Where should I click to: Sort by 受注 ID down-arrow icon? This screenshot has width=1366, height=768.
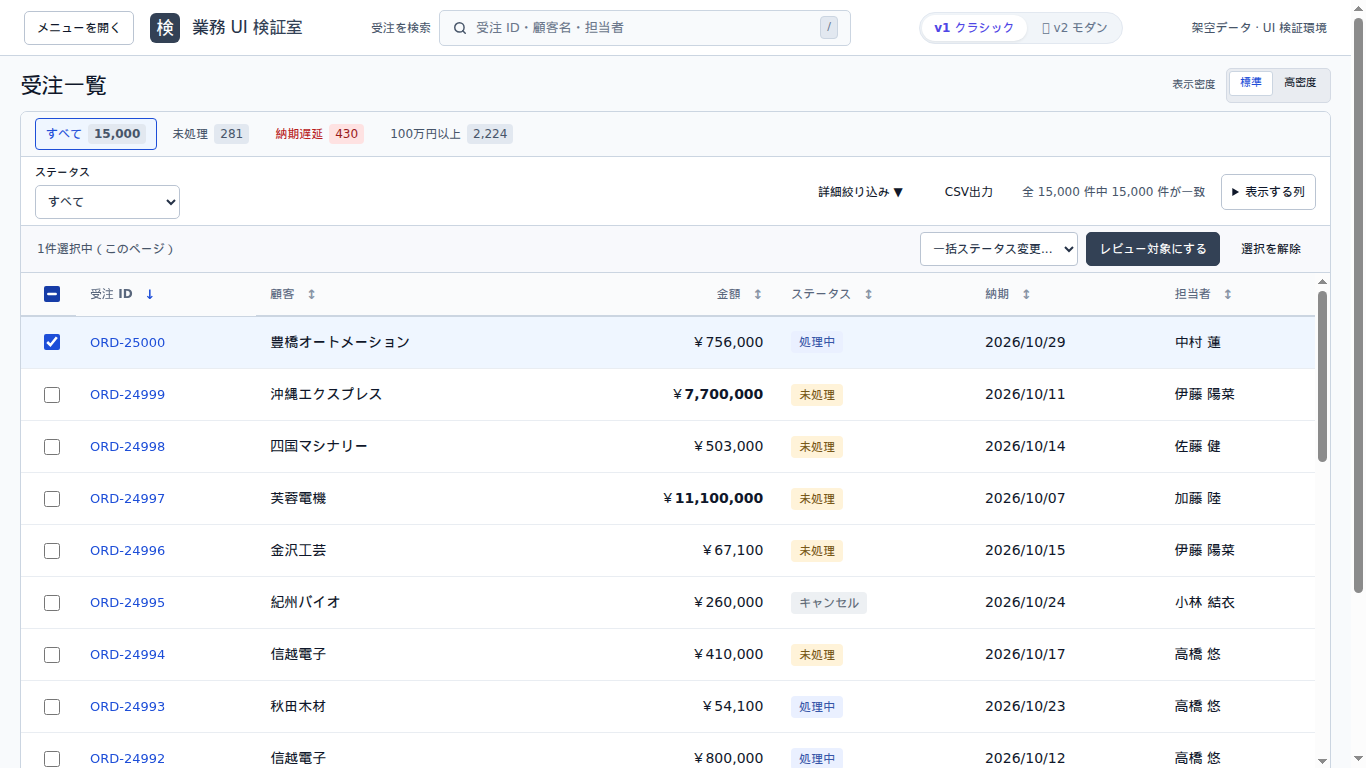pos(150,294)
